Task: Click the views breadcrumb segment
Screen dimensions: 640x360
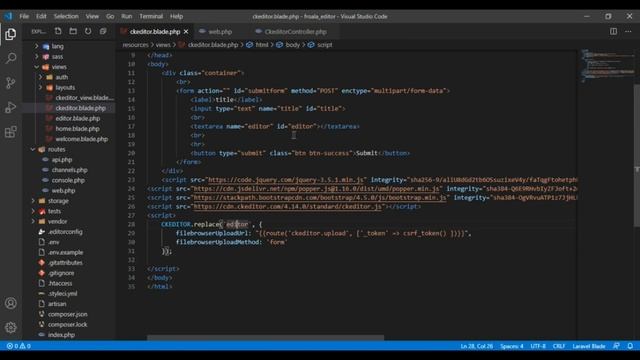Action: pyautogui.click(x=163, y=45)
